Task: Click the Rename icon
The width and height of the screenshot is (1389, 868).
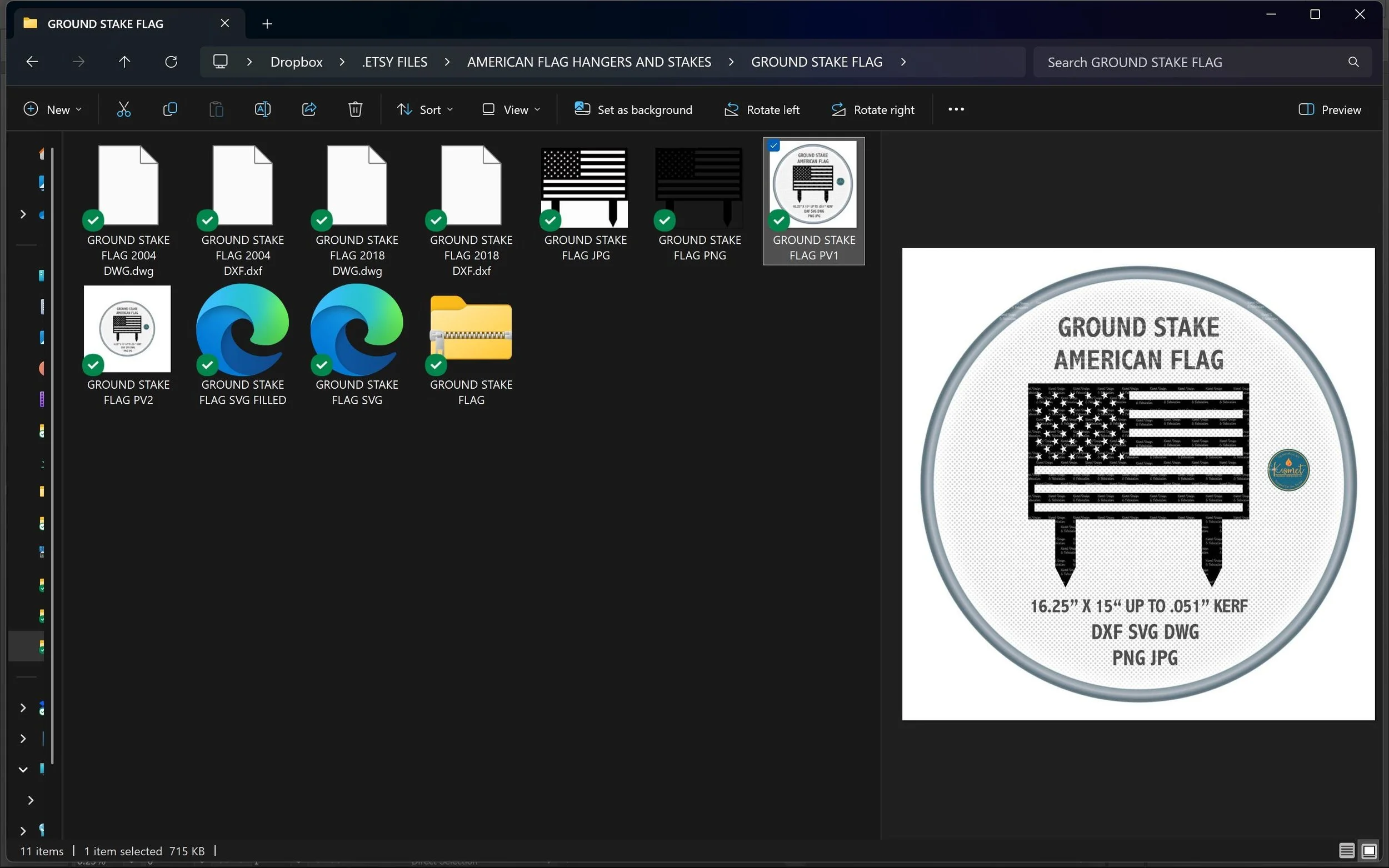Action: pyautogui.click(x=262, y=109)
